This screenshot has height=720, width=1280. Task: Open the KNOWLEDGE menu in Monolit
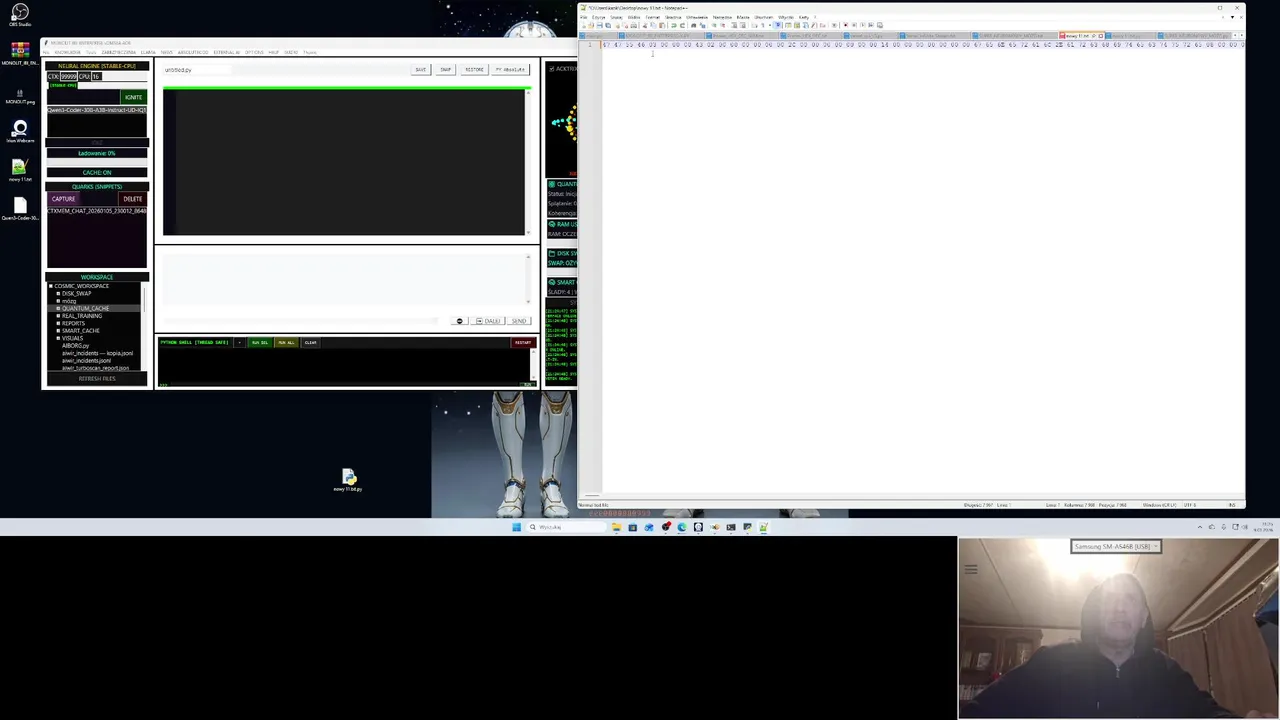[68, 52]
